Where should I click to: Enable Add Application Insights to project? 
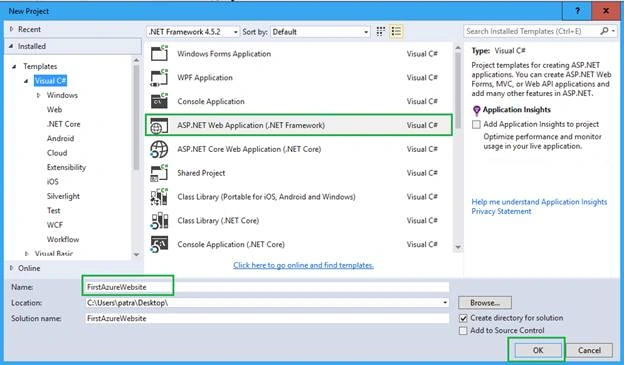476,125
